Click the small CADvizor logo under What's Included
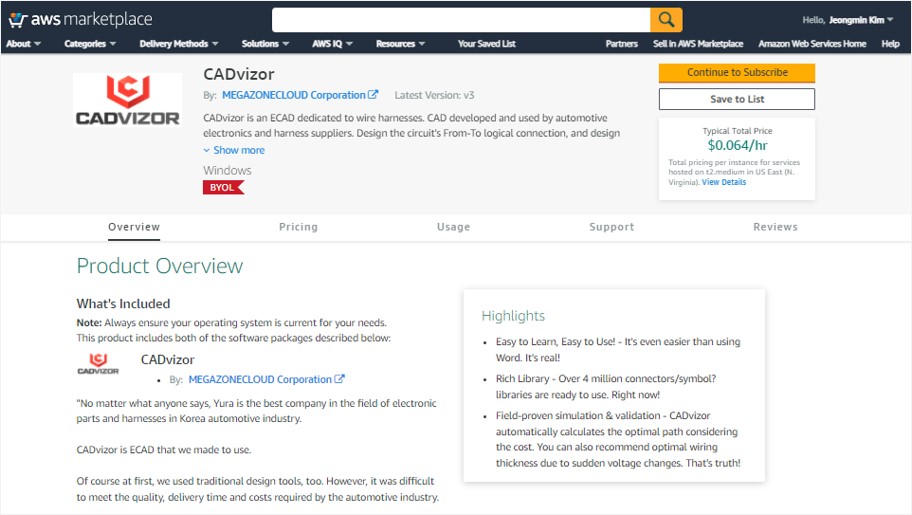This screenshot has height=515, width=912. [98, 363]
